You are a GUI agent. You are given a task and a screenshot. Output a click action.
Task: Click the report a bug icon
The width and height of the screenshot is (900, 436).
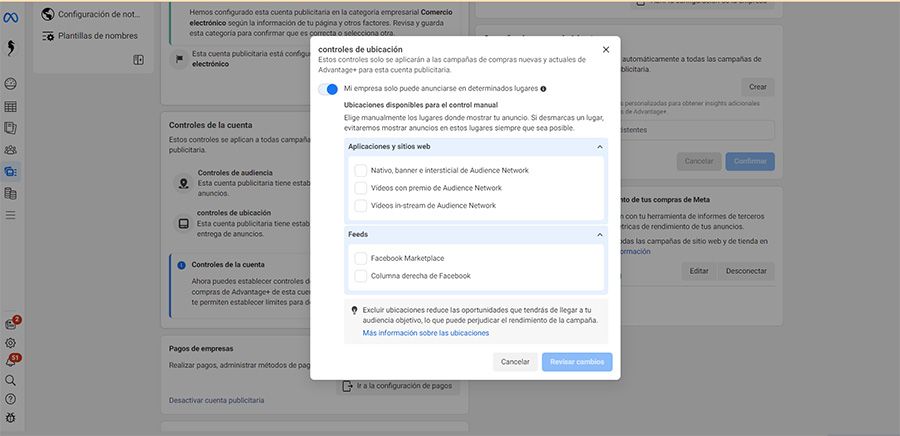pos(10,418)
